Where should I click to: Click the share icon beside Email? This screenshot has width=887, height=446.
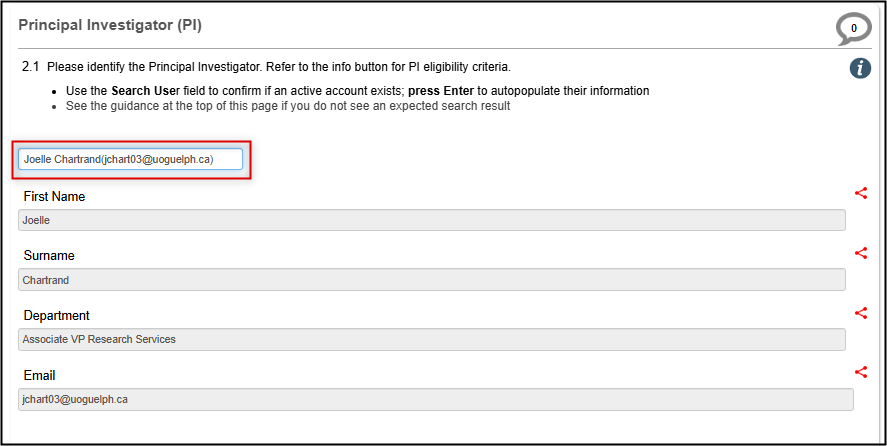click(x=861, y=372)
